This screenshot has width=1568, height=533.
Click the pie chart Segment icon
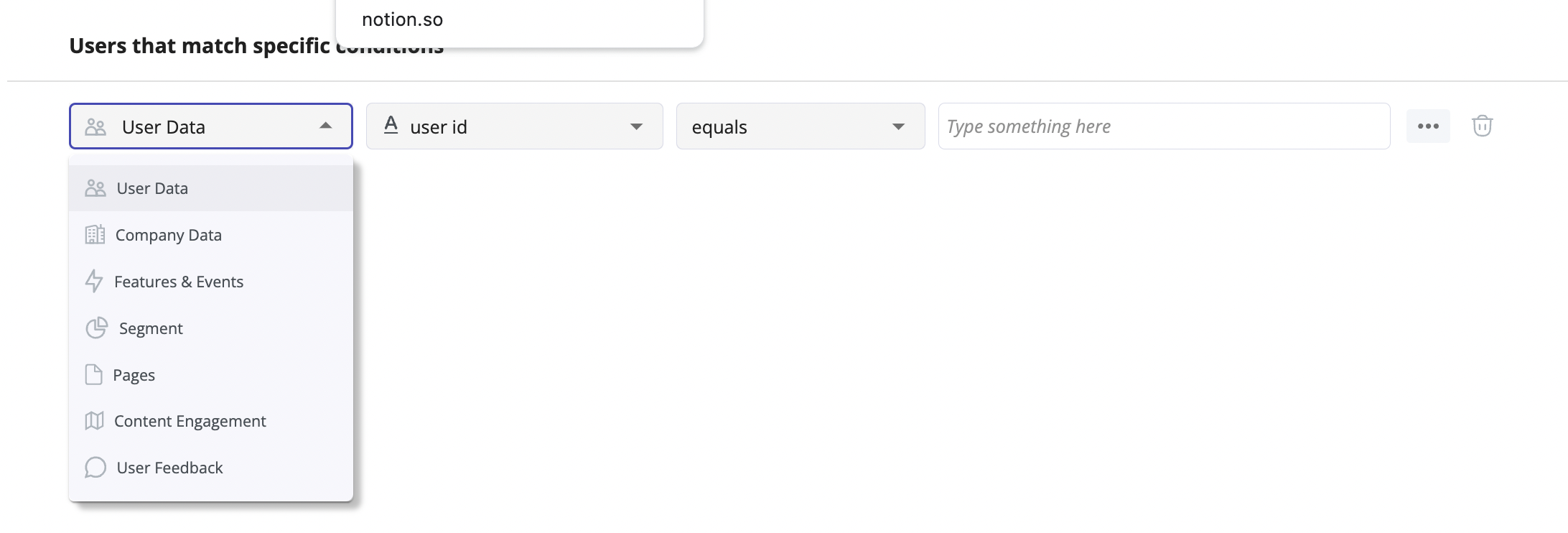click(96, 328)
